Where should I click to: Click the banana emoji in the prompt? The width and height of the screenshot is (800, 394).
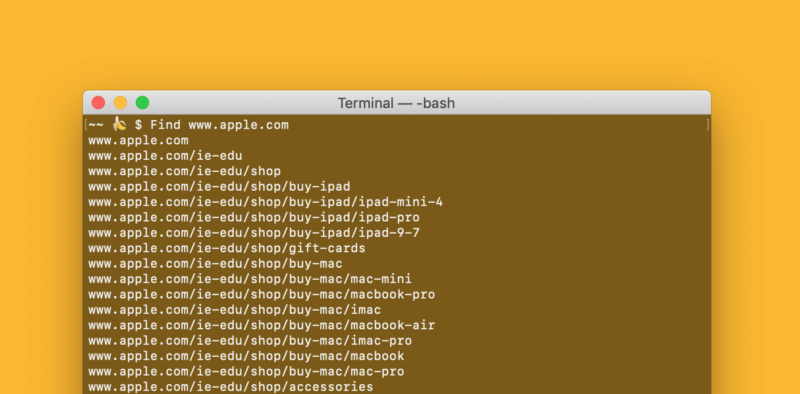tap(119, 124)
